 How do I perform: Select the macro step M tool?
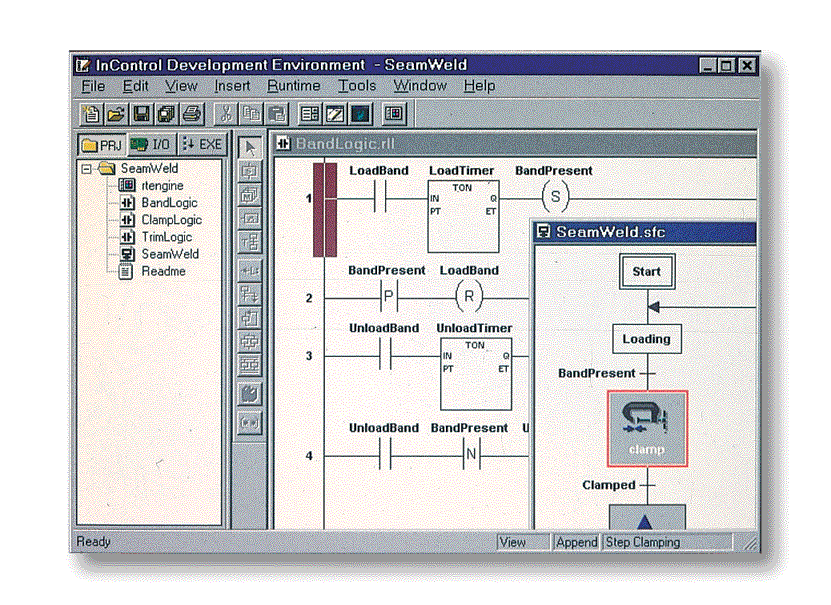pyautogui.click(x=250, y=195)
